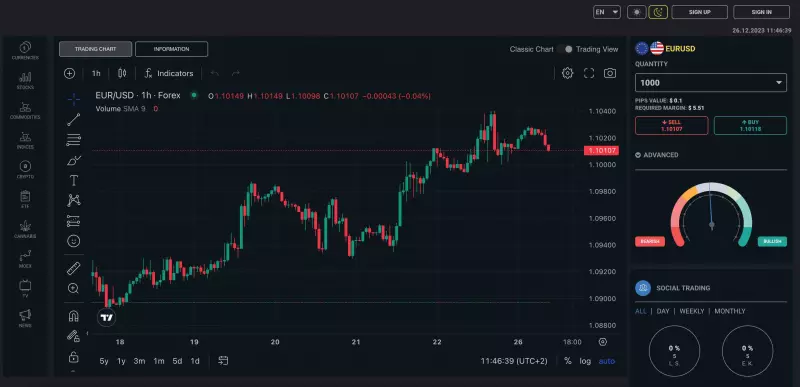Undo the last chart action

[215, 73]
